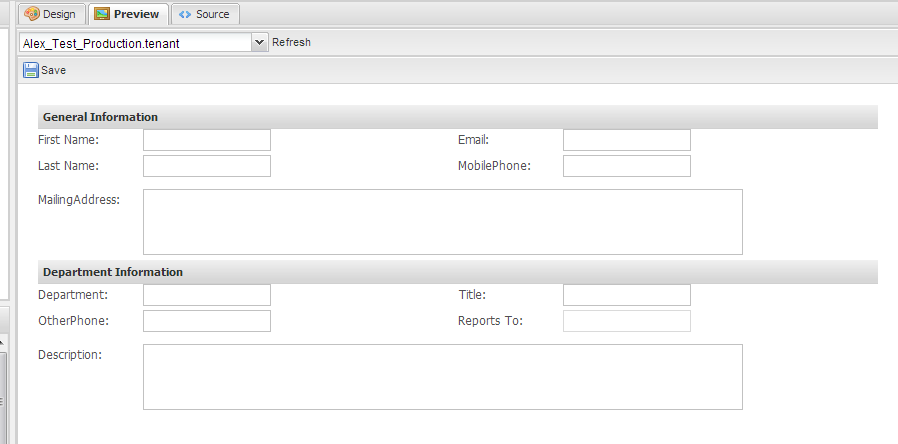Image resolution: width=898 pixels, height=444 pixels.
Task: Click inside the Description text area
Action: [443, 377]
